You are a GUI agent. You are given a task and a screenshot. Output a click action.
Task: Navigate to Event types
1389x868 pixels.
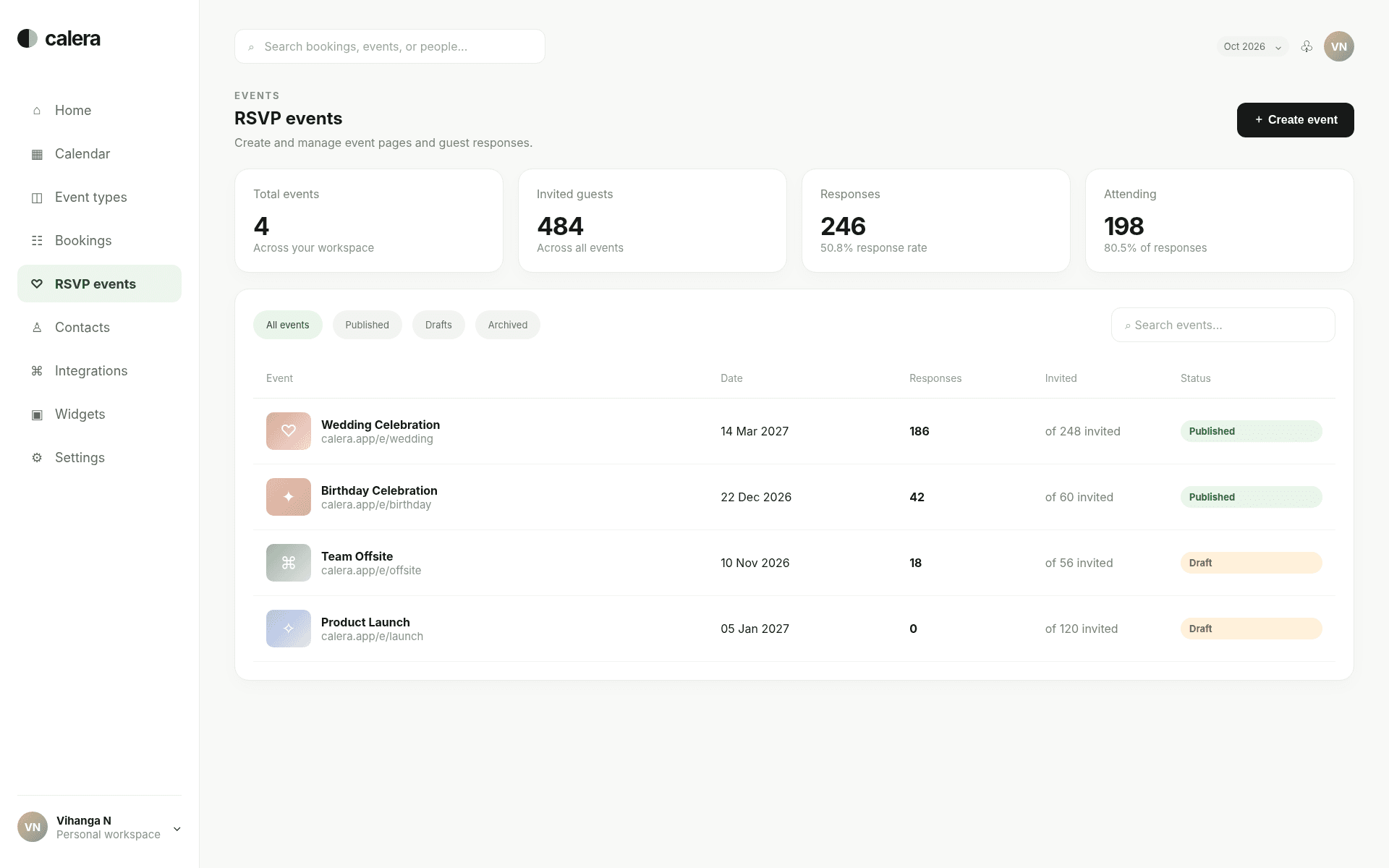click(99, 197)
